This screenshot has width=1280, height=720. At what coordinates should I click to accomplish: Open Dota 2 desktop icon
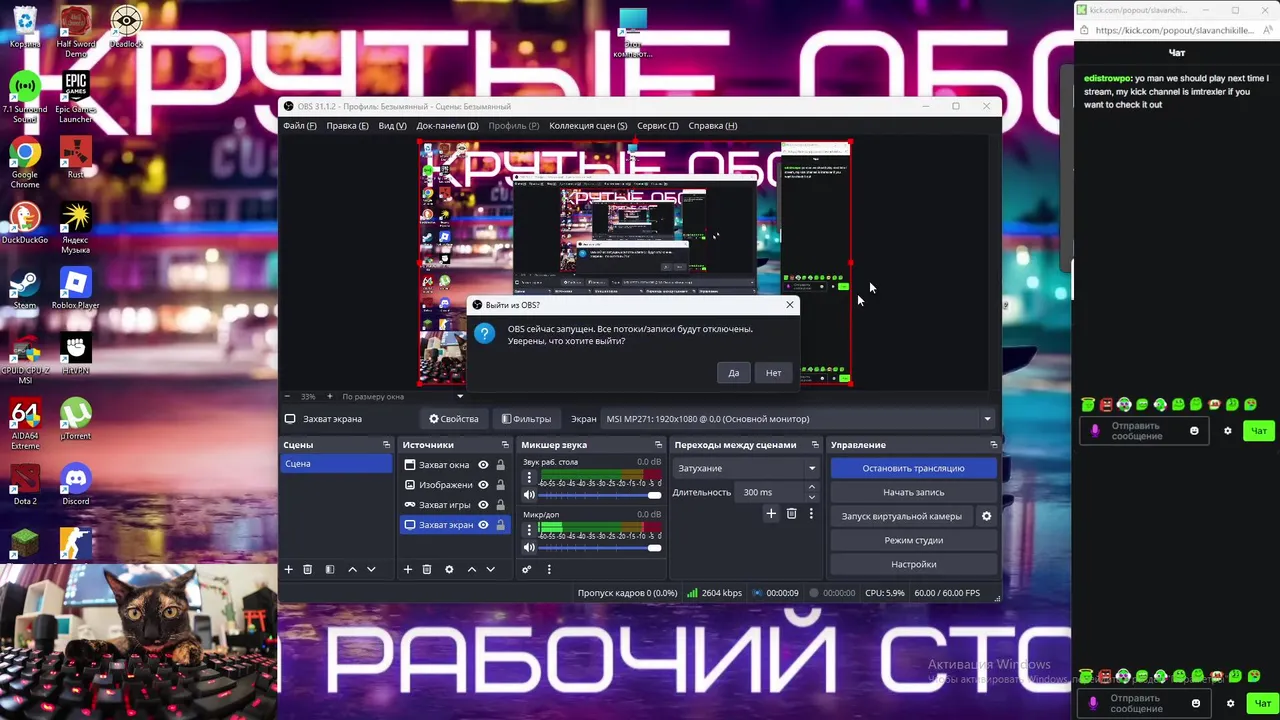pyautogui.click(x=25, y=483)
